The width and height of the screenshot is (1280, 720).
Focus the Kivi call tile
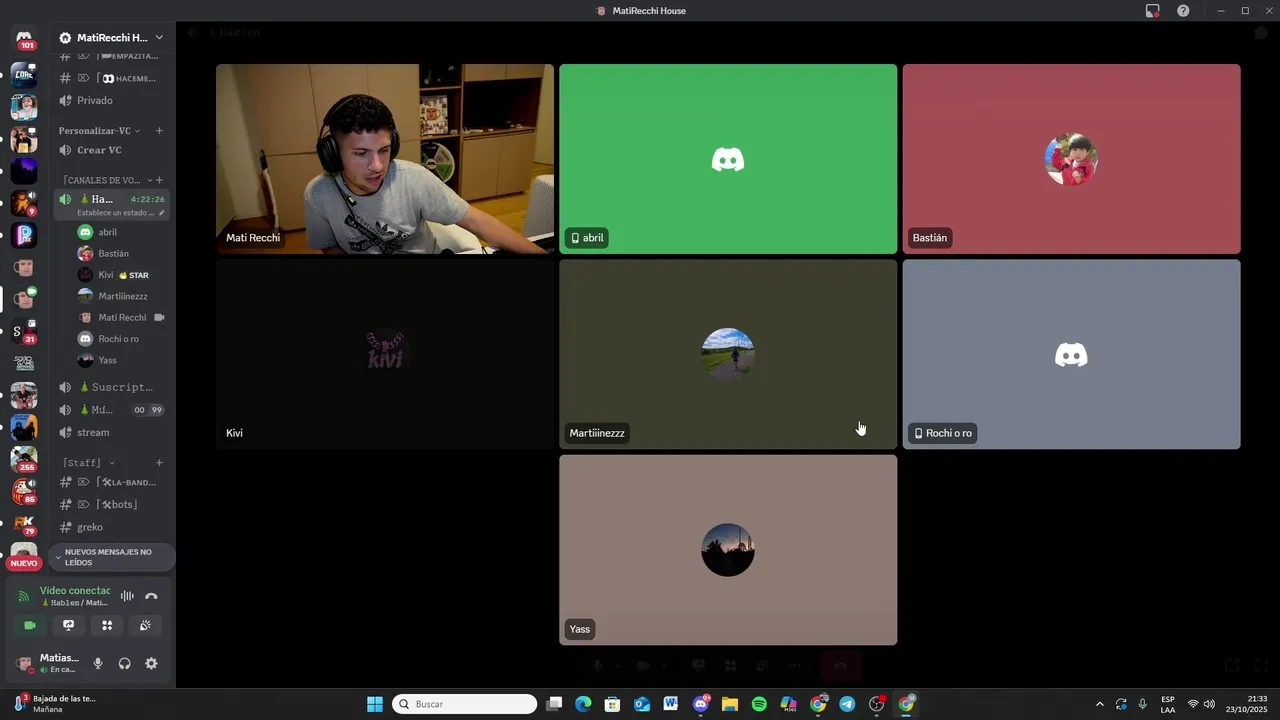385,354
